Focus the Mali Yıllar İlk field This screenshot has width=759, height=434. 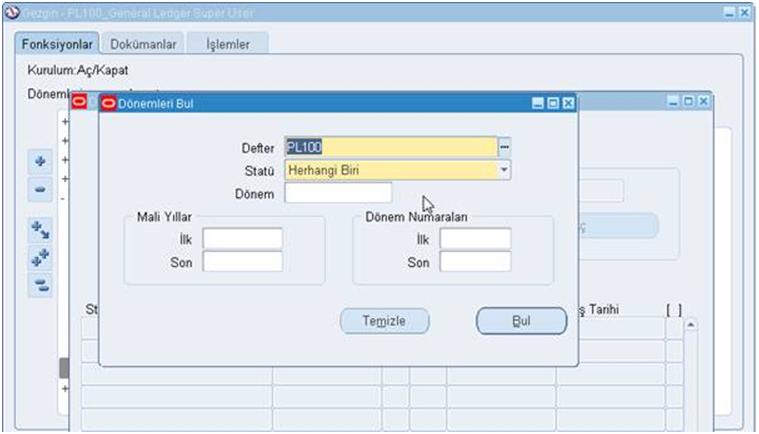tap(242, 239)
